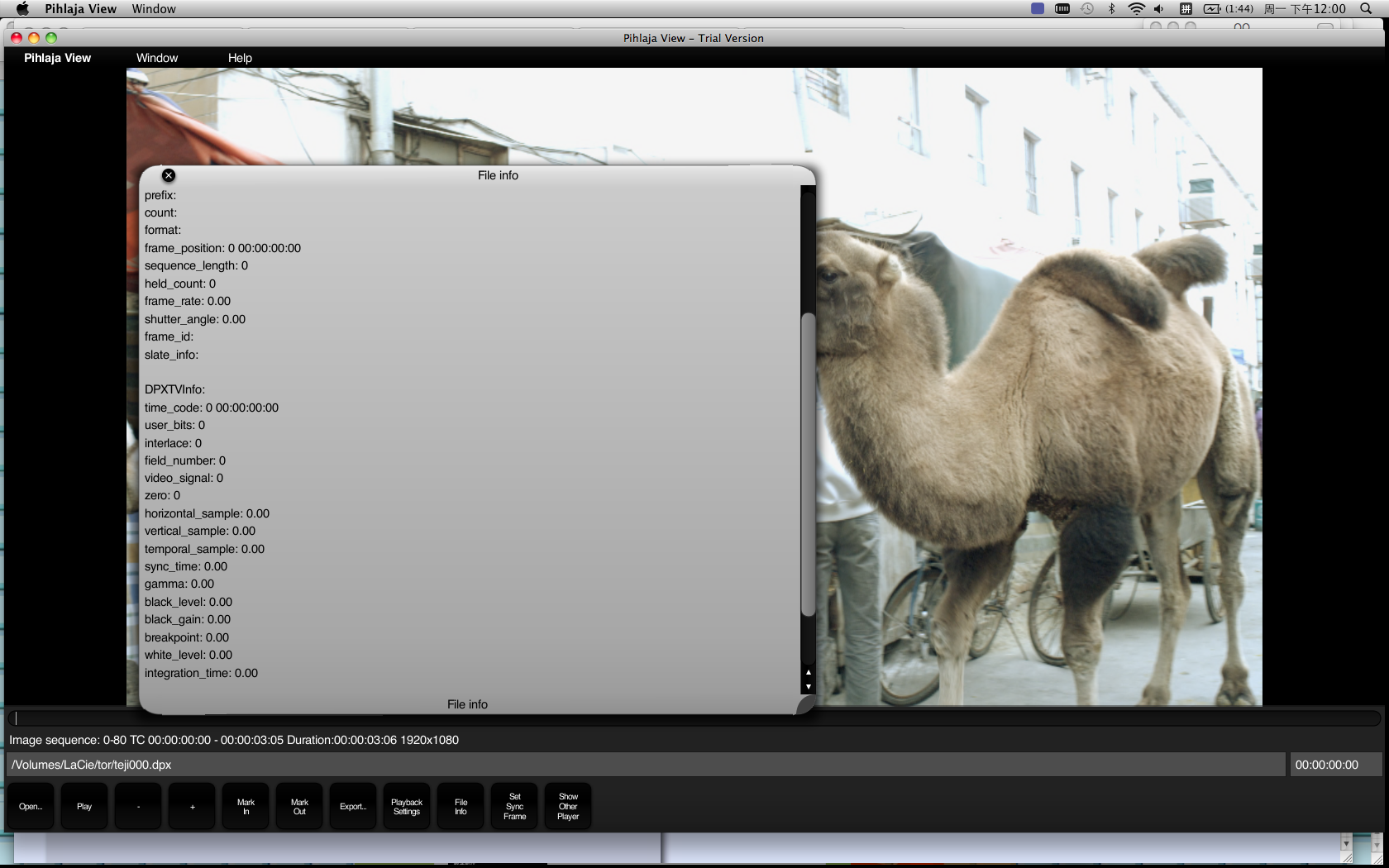The width and height of the screenshot is (1389, 868).
Task: Open the Help menu
Action: (240, 58)
